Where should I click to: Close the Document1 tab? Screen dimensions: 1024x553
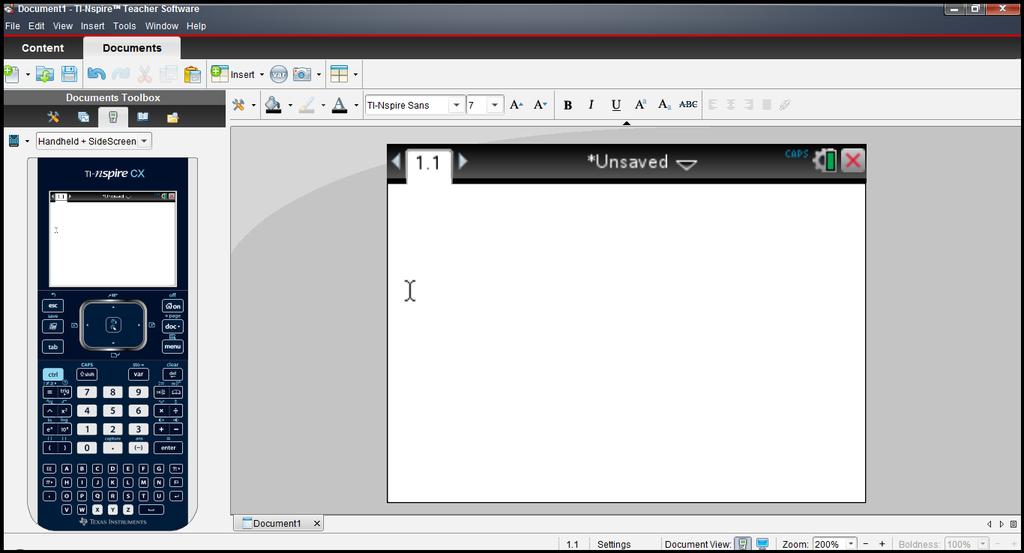[x=316, y=523]
